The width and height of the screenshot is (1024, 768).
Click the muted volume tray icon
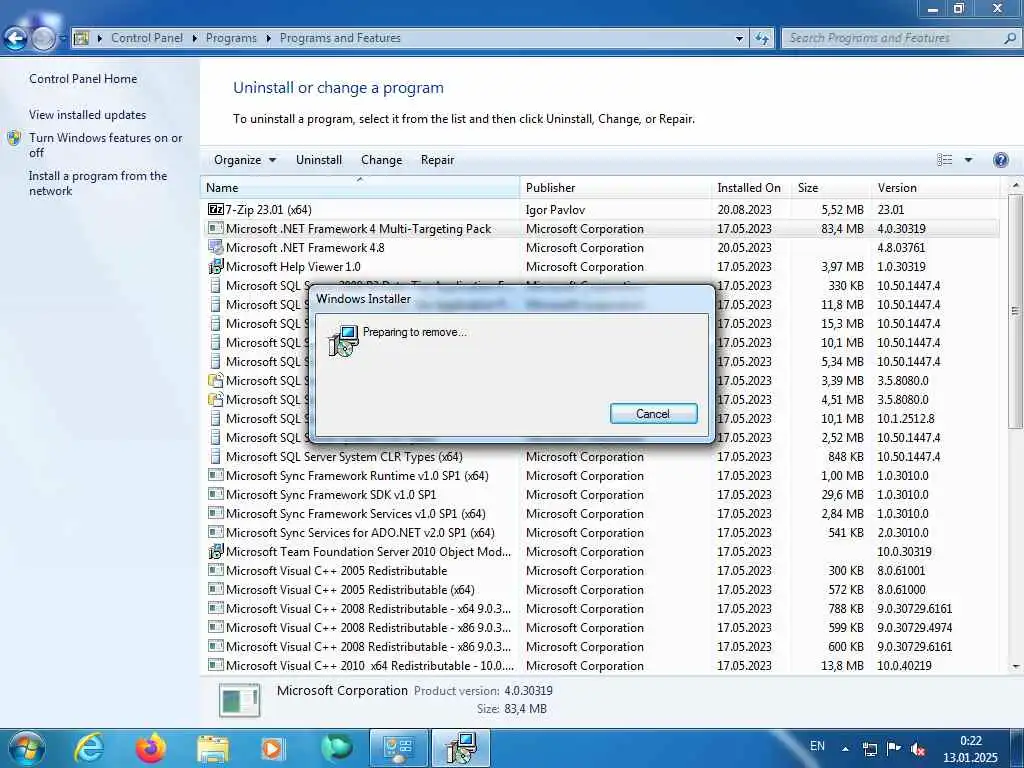pos(918,749)
